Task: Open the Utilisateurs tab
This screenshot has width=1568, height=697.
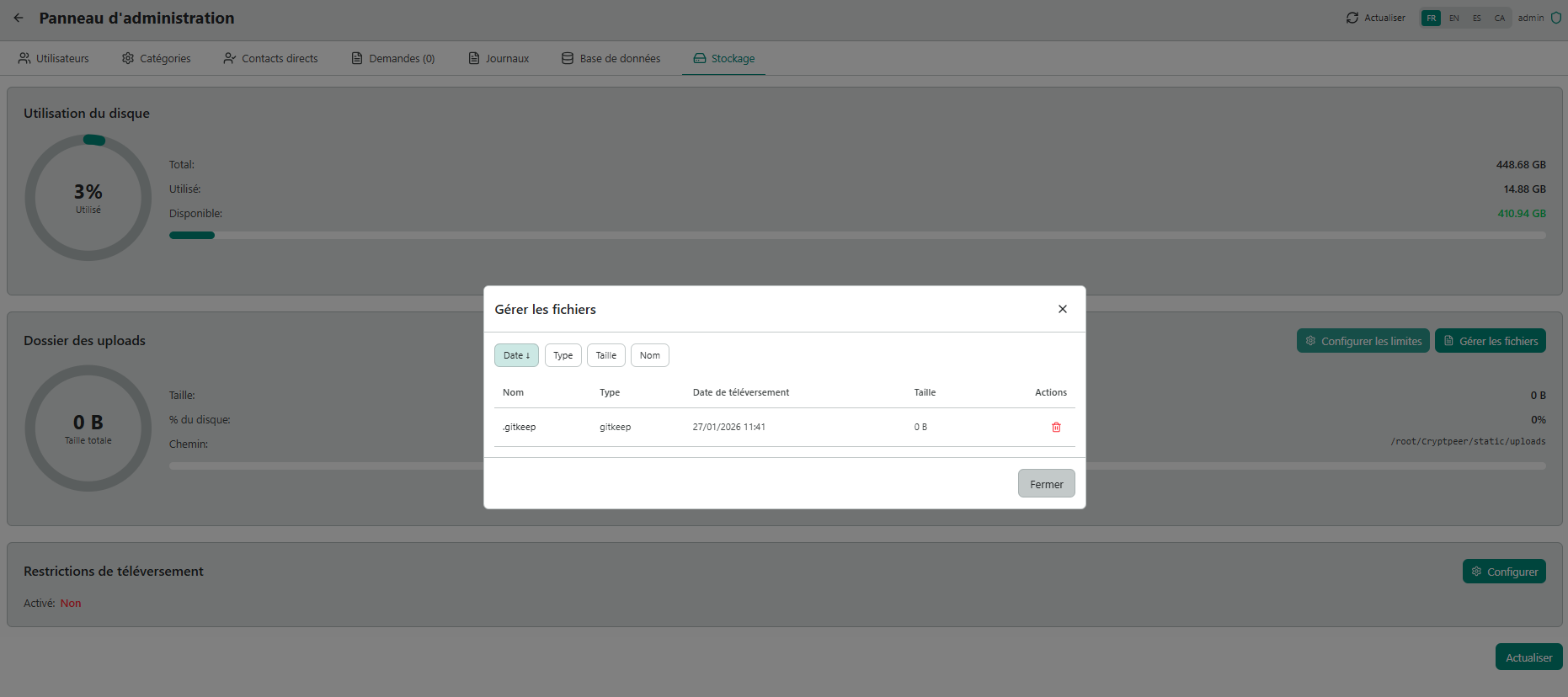Action: (54, 59)
